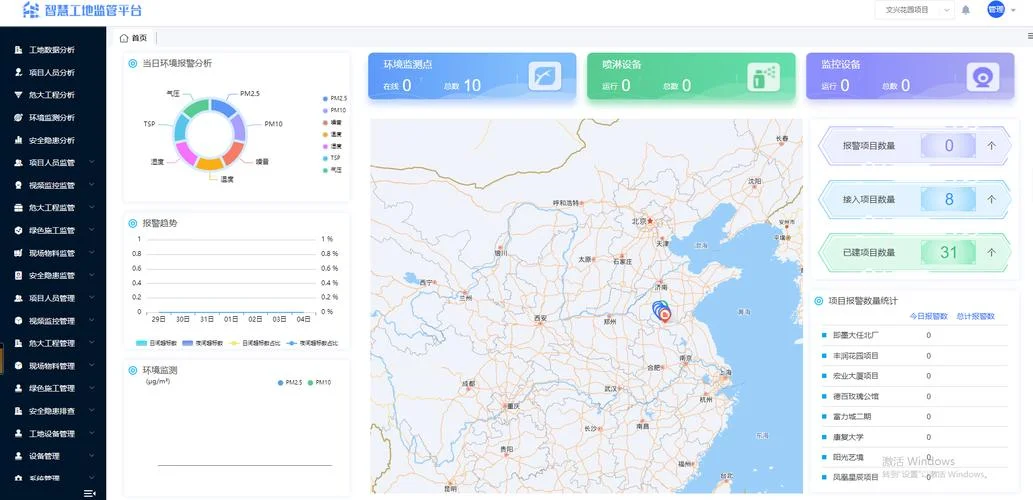This screenshot has height=500, width=1033.
Task: Toggle PM10 legend in 环境监测 chart
Action: click(x=320, y=383)
